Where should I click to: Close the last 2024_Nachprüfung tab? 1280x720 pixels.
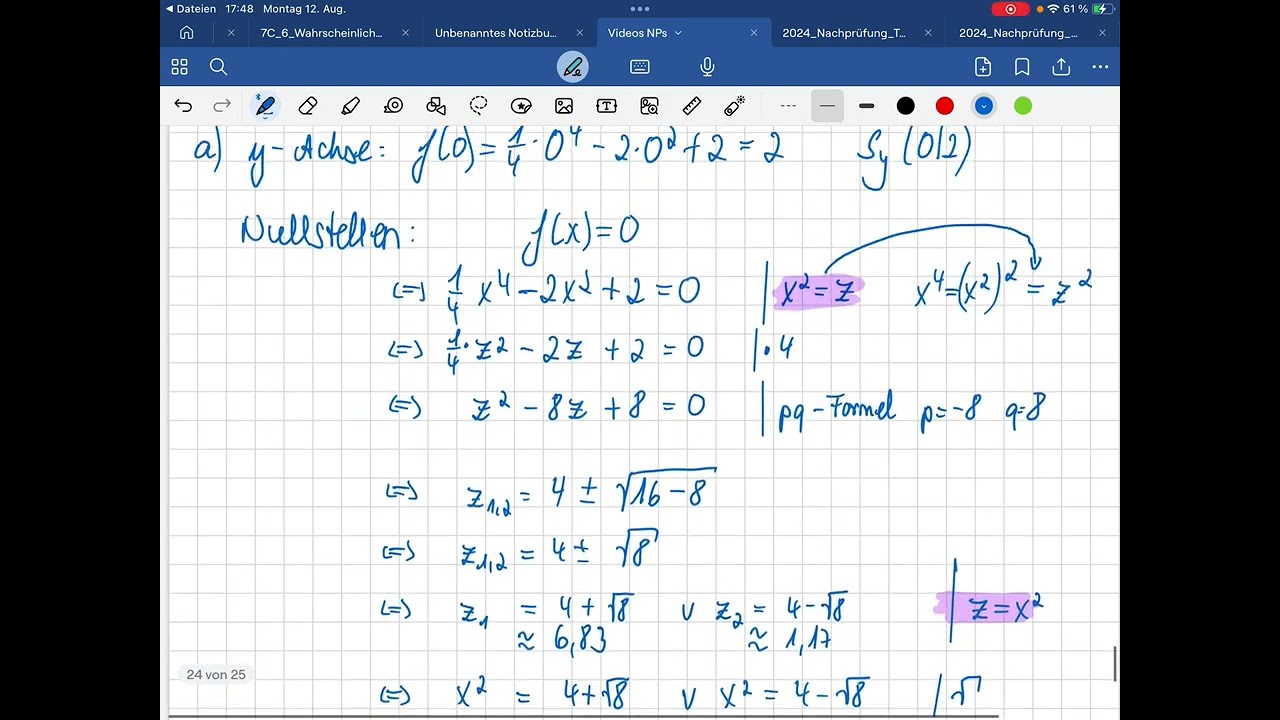point(1102,33)
